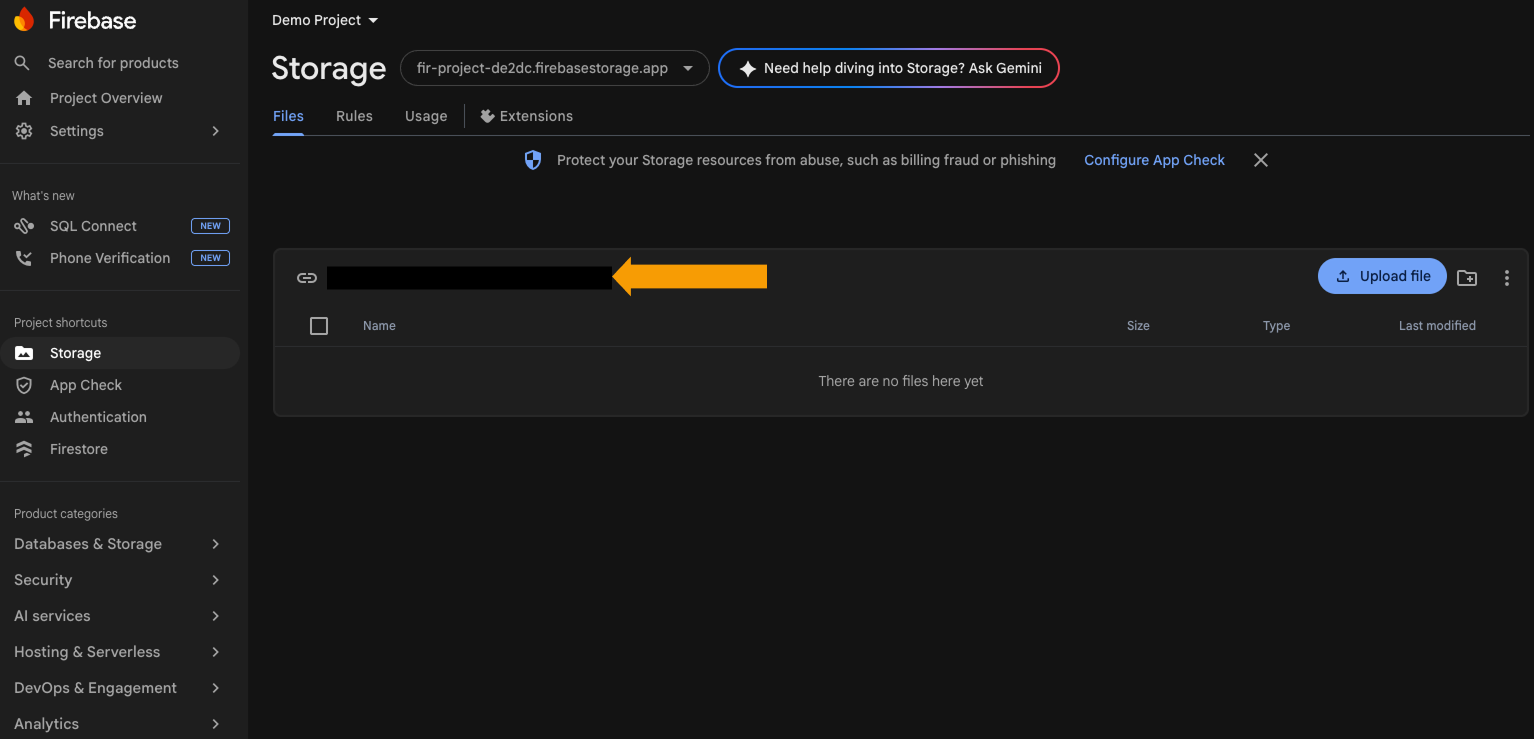Click the App Check shield icon in sidebar

pos(24,385)
